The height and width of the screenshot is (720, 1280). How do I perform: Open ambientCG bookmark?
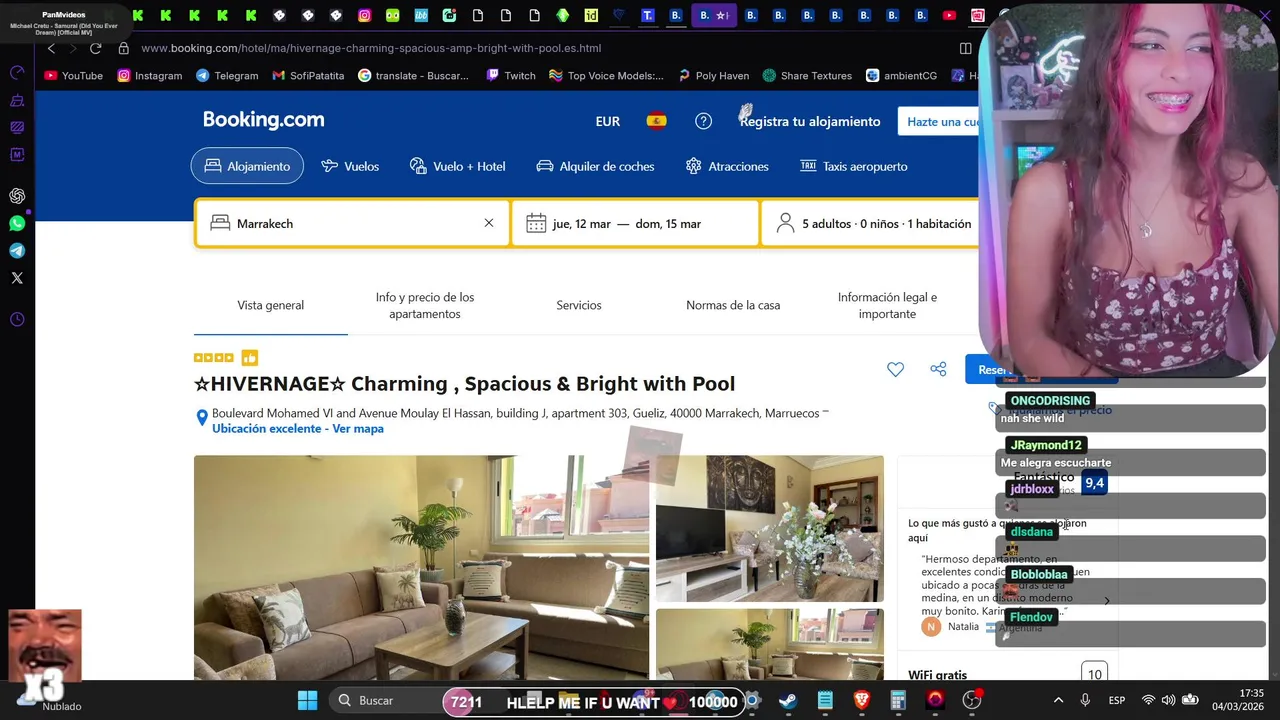point(901,75)
